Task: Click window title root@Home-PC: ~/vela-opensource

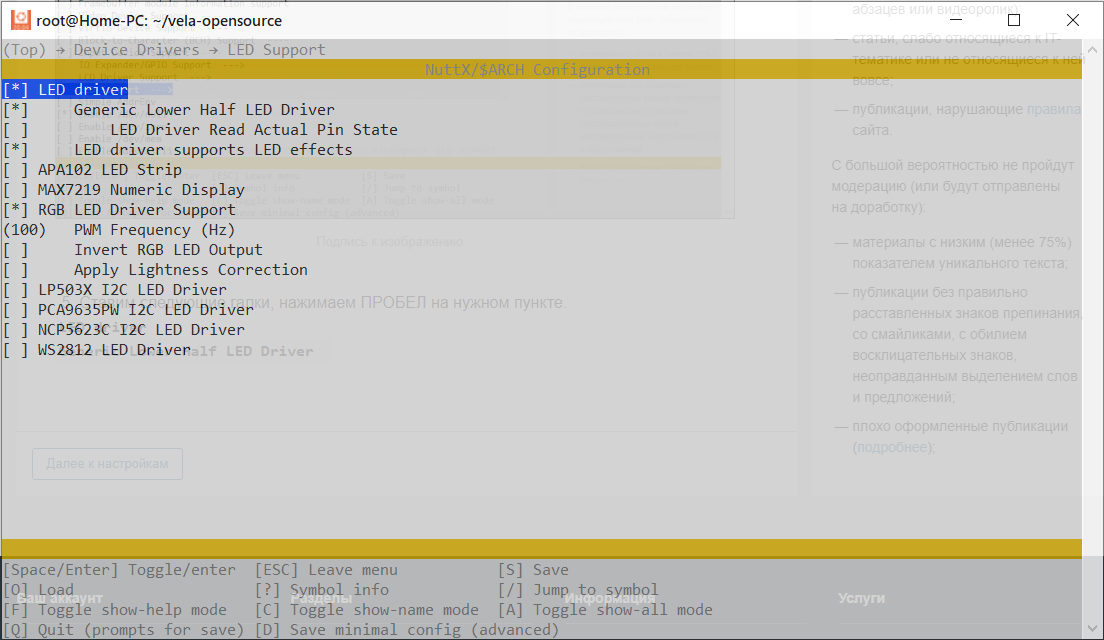Action: (x=159, y=21)
